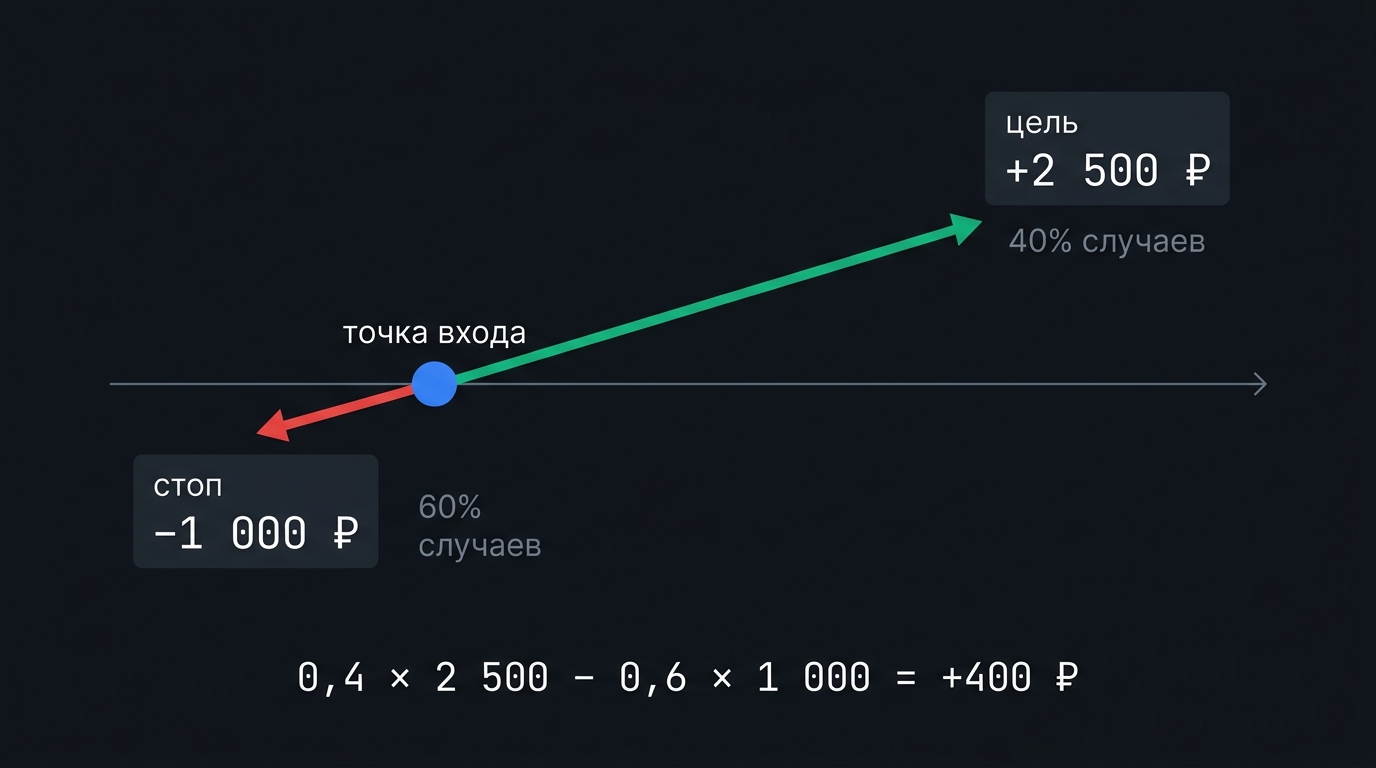This screenshot has width=1376, height=768.
Task: Click the green arrow head
Action: (x=966, y=228)
